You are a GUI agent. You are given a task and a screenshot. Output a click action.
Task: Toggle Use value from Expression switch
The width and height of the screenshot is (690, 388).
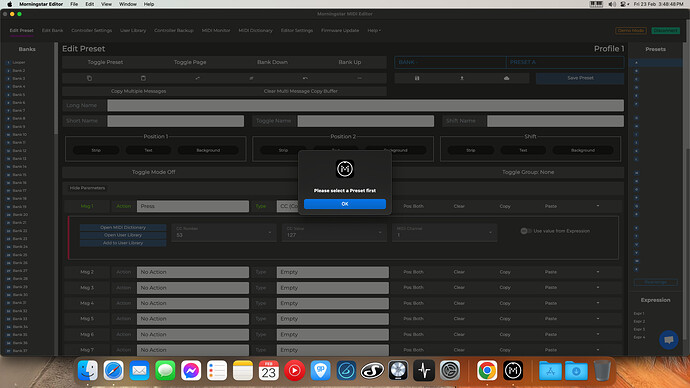pyautogui.click(x=526, y=231)
